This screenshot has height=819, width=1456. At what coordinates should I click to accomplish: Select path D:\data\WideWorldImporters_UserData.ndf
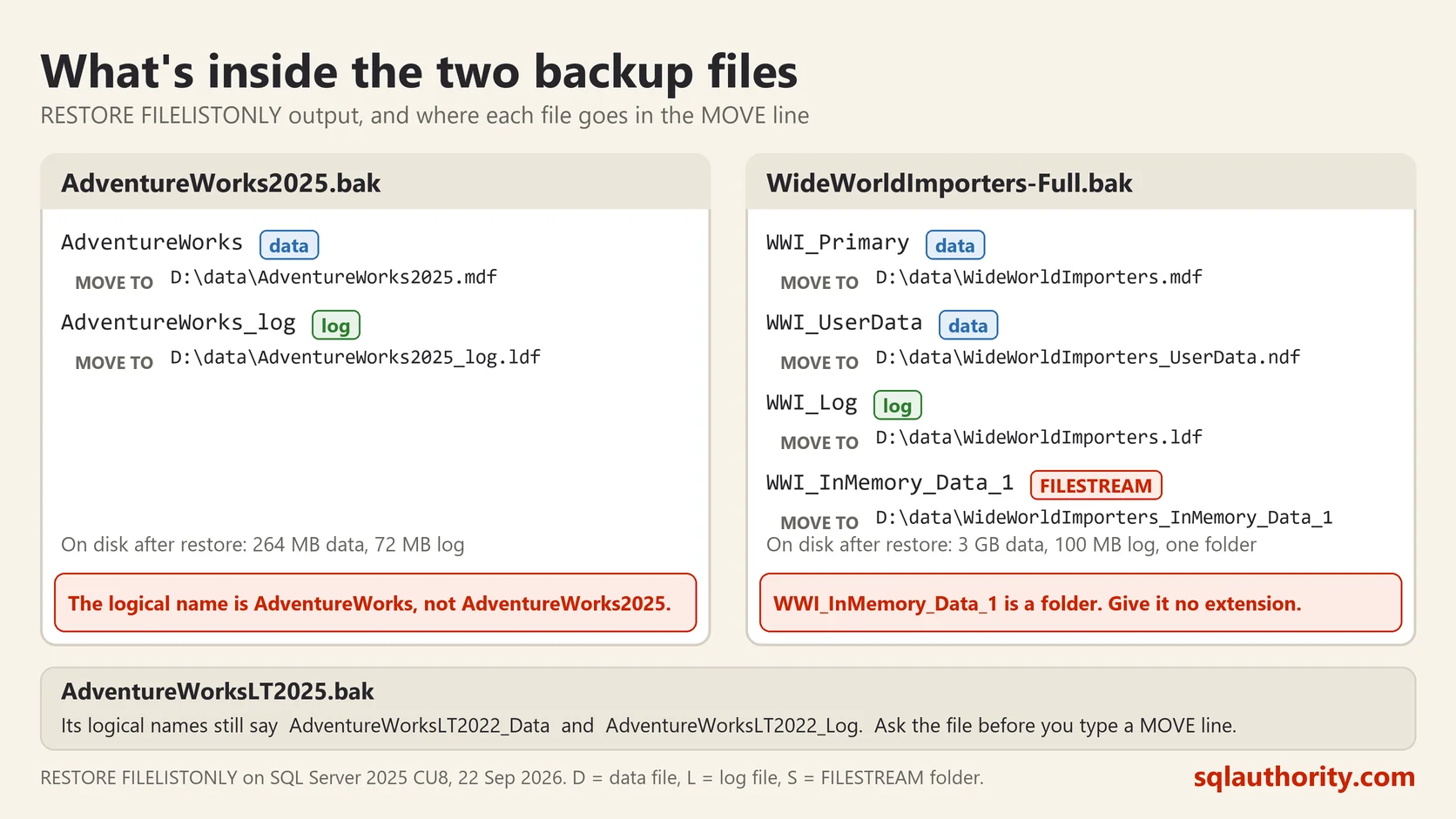pyautogui.click(x=1088, y=358)
